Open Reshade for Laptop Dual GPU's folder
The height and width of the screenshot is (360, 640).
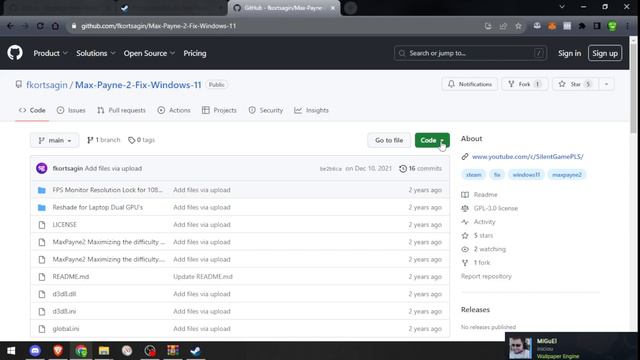[x=98, y=207]
